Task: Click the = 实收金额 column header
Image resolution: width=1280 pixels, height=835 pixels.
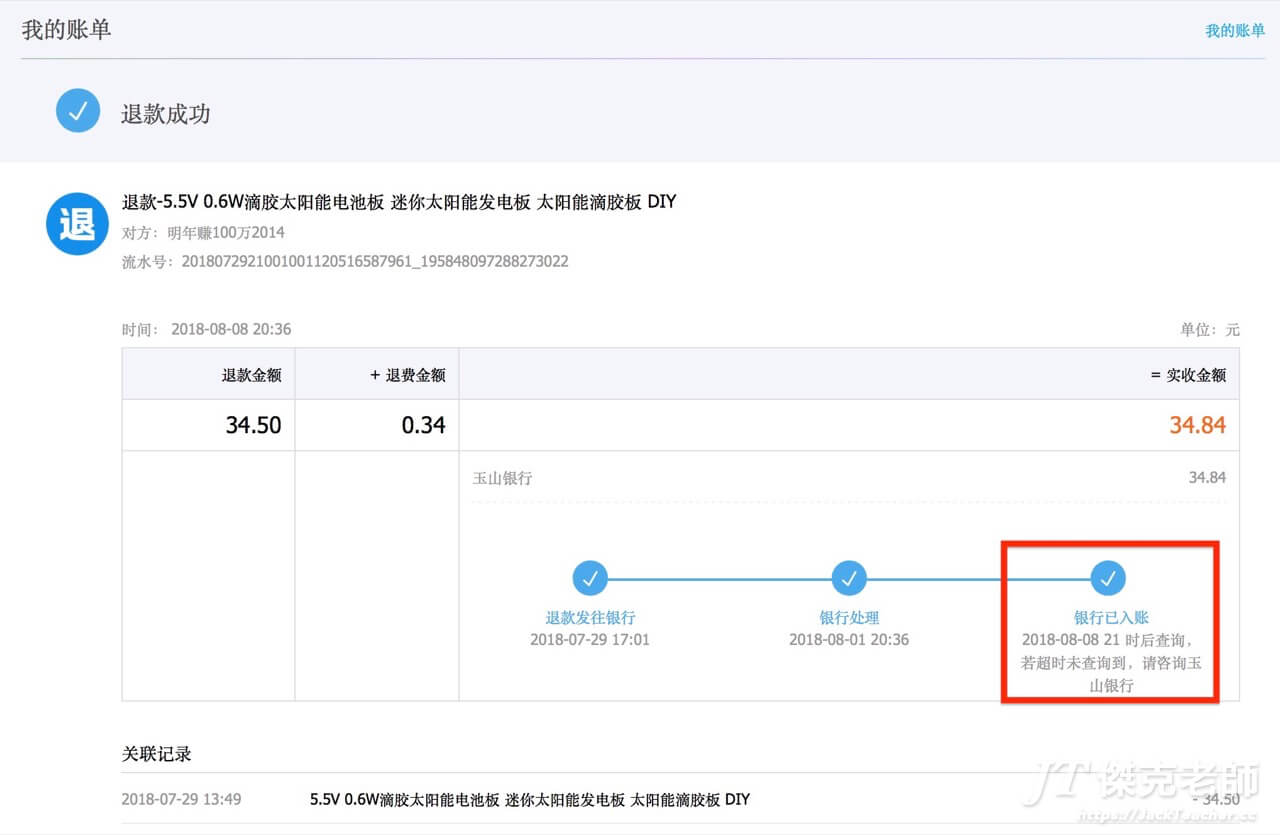Action: pos(1188,375)
